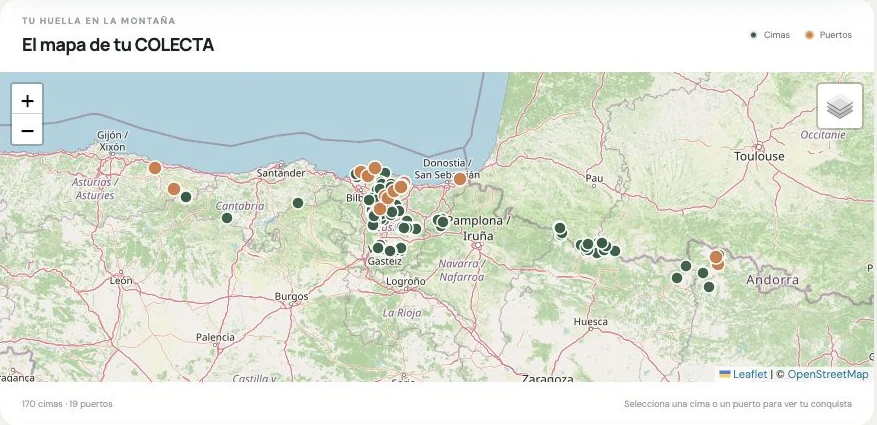Click the Palencia city label on map
This screenshot has height=425, width=877.
[215, 337]
